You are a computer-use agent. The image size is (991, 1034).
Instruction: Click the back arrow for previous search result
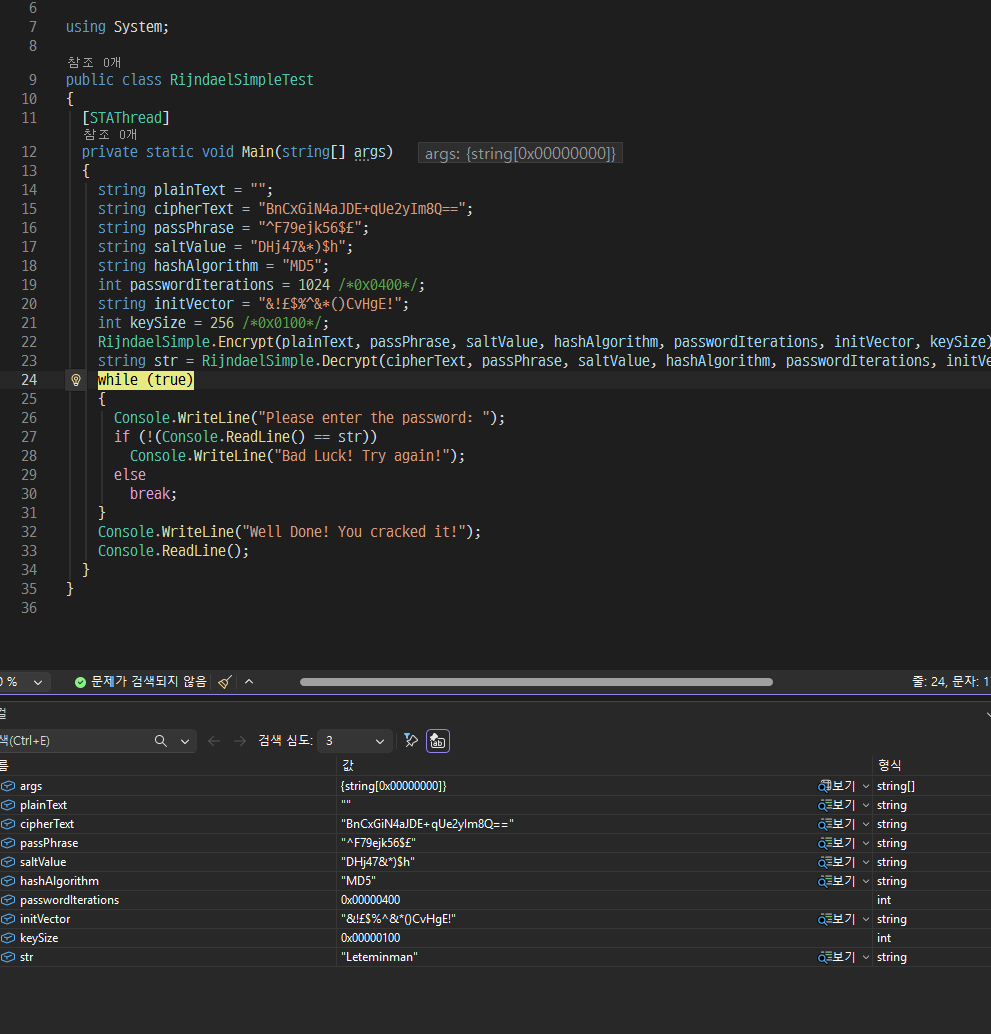click(x=214, y=741)
